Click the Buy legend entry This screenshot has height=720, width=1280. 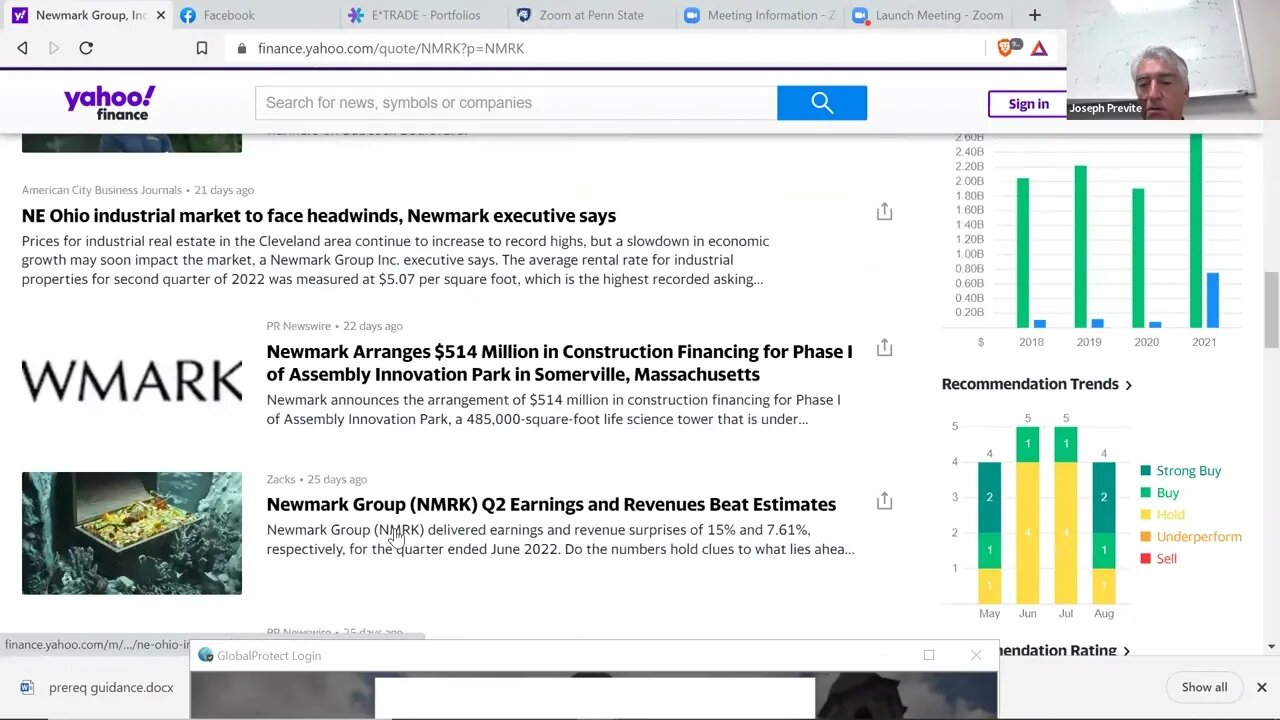(x=1160, y=493)
